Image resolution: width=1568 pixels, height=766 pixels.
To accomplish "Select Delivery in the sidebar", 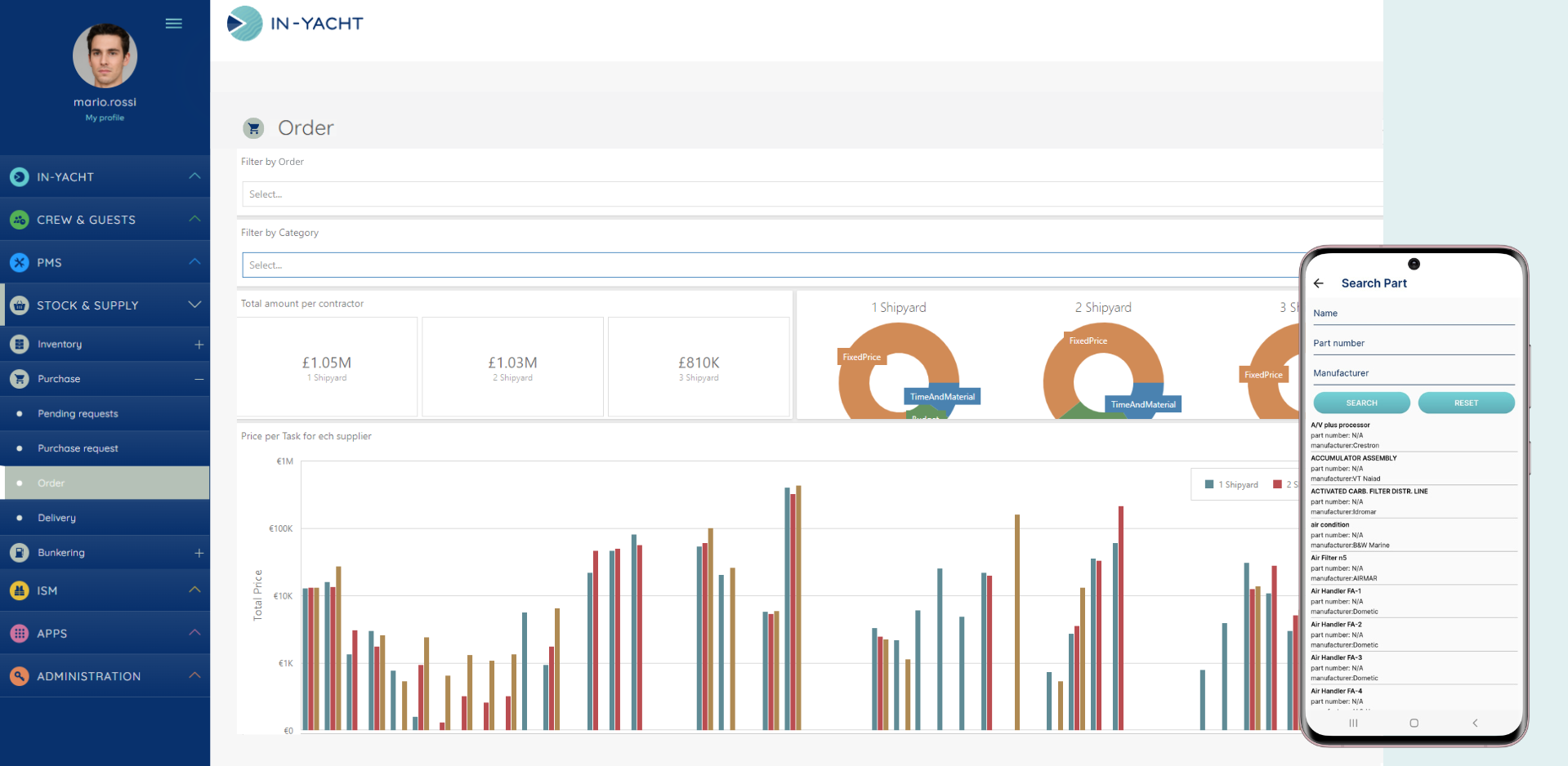I will pyautogui.click(x=56, y=518).
